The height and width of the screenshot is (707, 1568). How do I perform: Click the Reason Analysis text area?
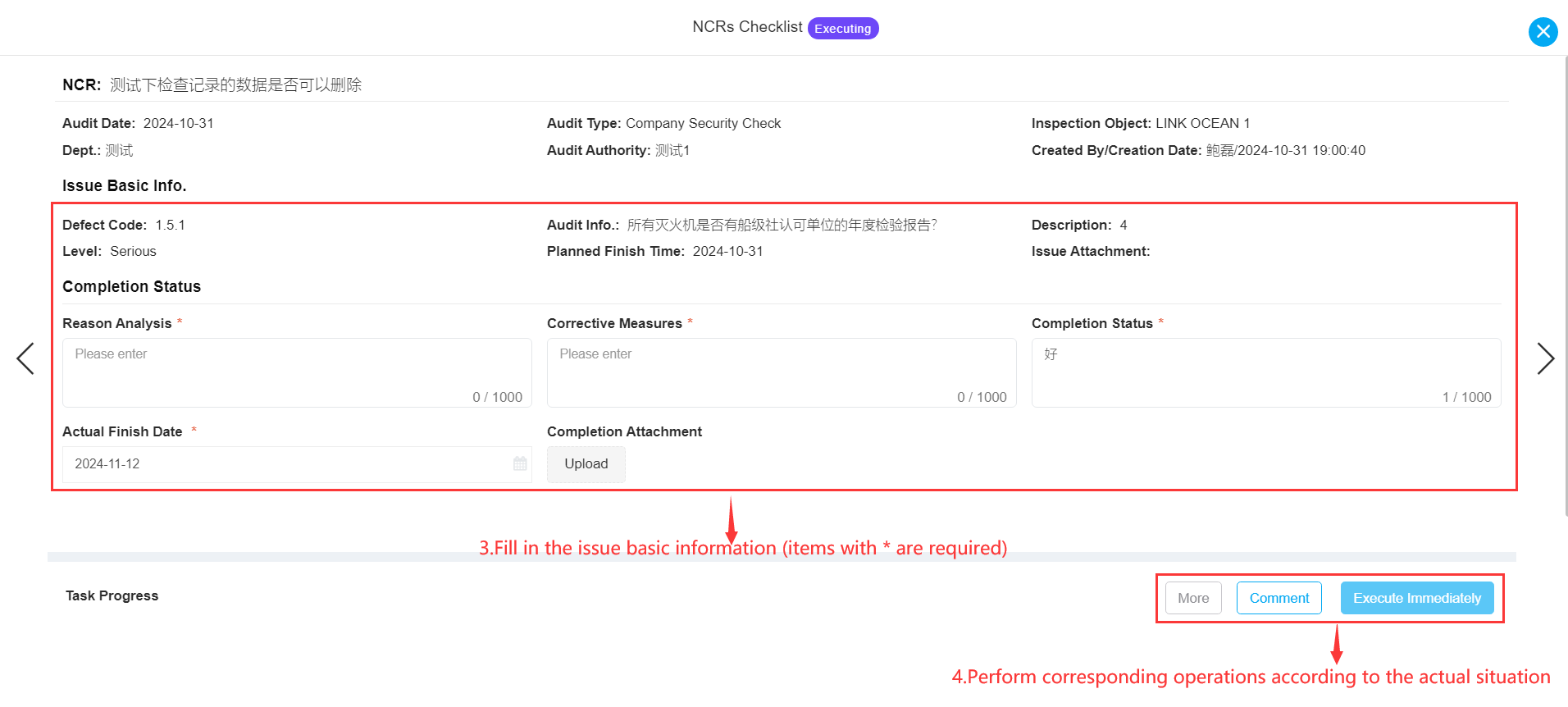[297, 373]
